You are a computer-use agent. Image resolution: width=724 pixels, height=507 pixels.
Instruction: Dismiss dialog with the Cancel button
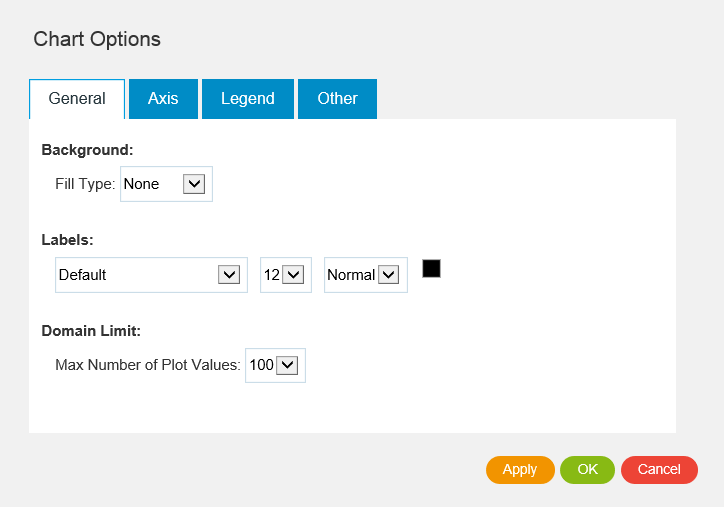point(659,469)
